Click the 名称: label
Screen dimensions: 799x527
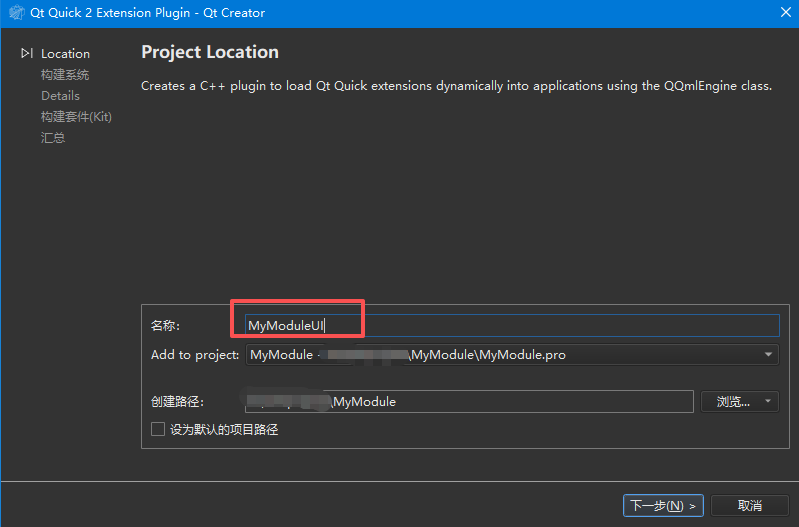165,326
